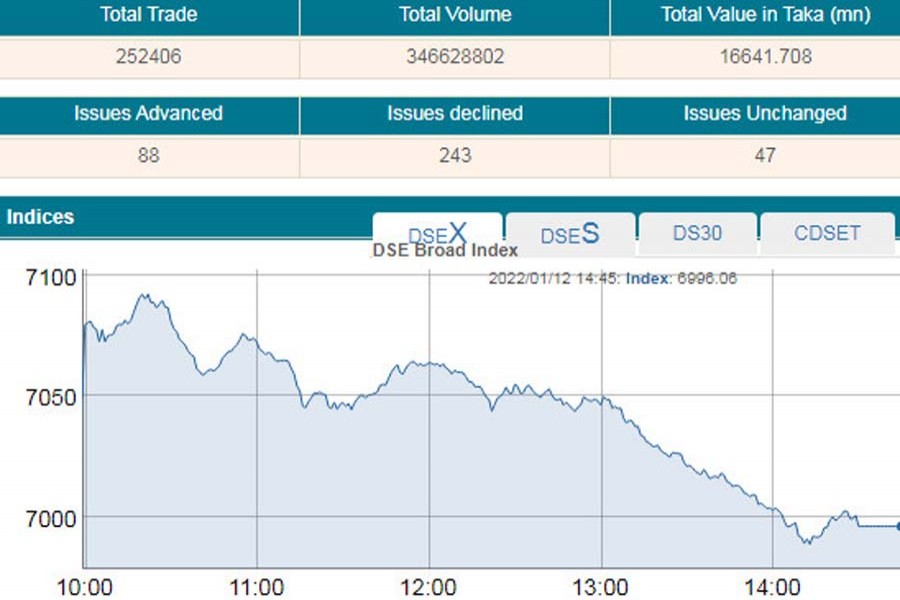Select the Total Value in Taka header
The width and height of the screenshot is (900, 600).
coord(765,15)
